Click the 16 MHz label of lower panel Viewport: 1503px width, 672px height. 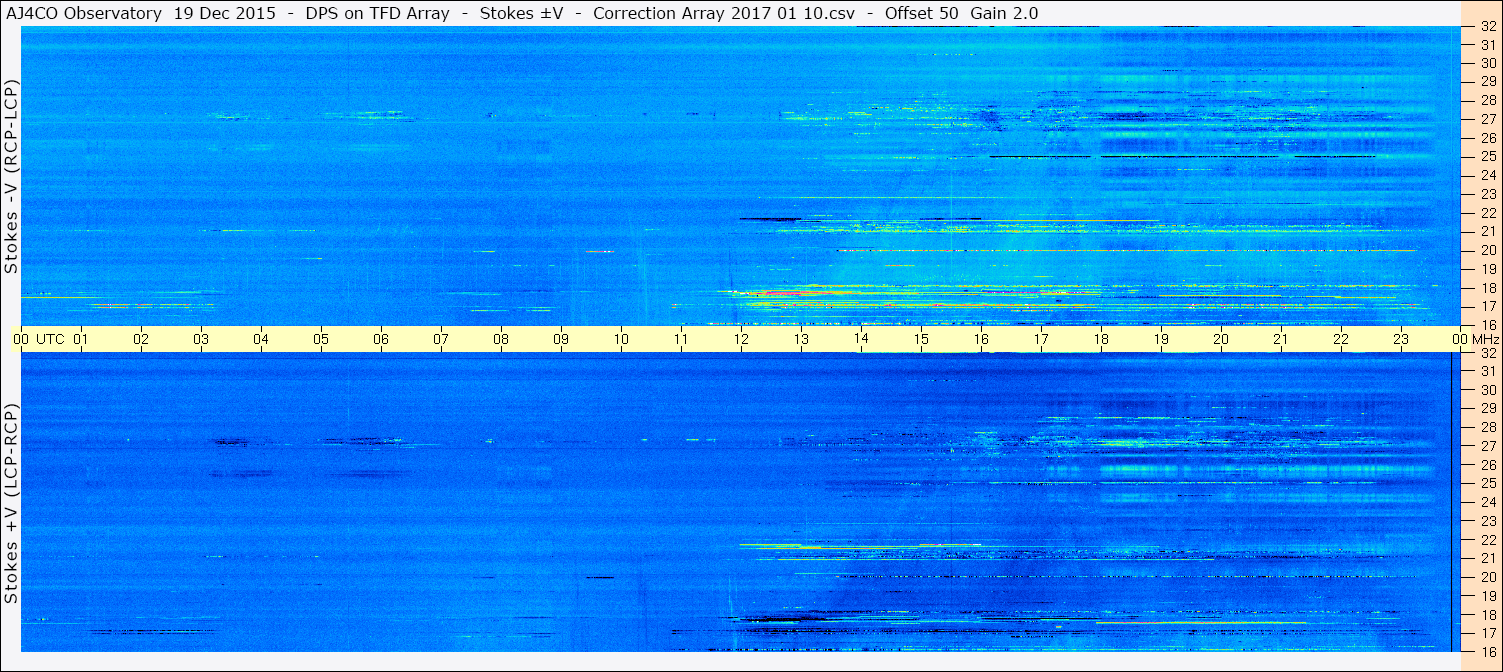(1487, 651)
